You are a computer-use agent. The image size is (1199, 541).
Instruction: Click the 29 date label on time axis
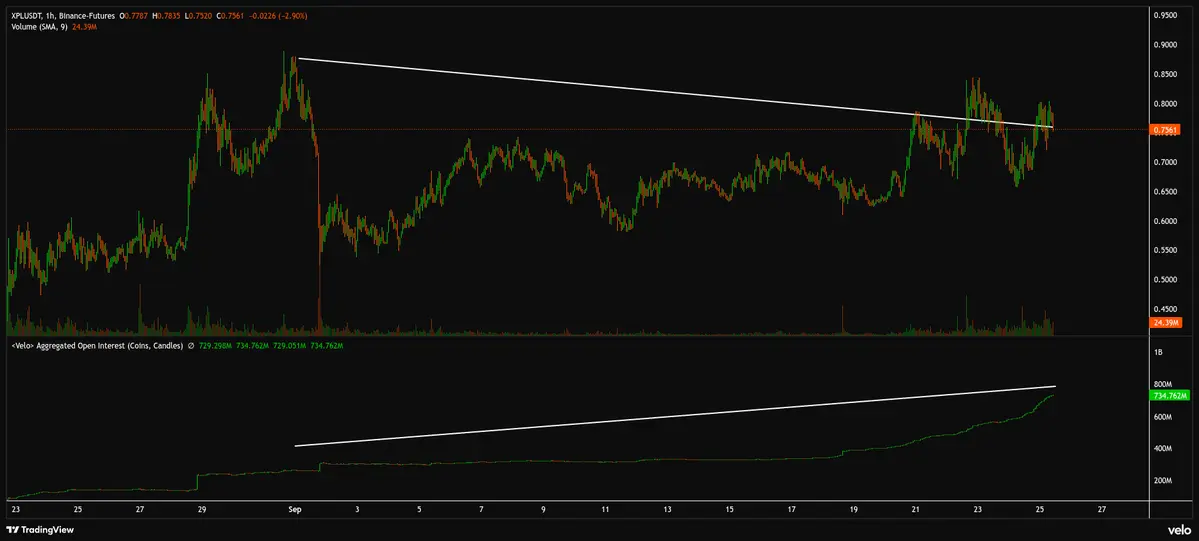coord(201,508)
